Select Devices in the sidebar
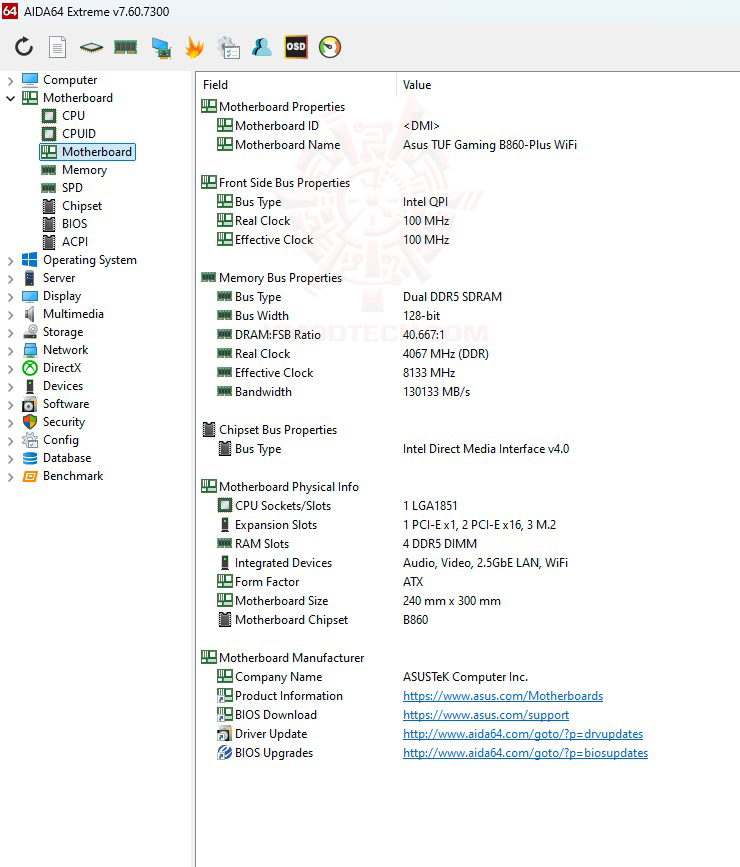Viewport: 740px width, 867px height. pyautogui.click(x=63, y=386)
